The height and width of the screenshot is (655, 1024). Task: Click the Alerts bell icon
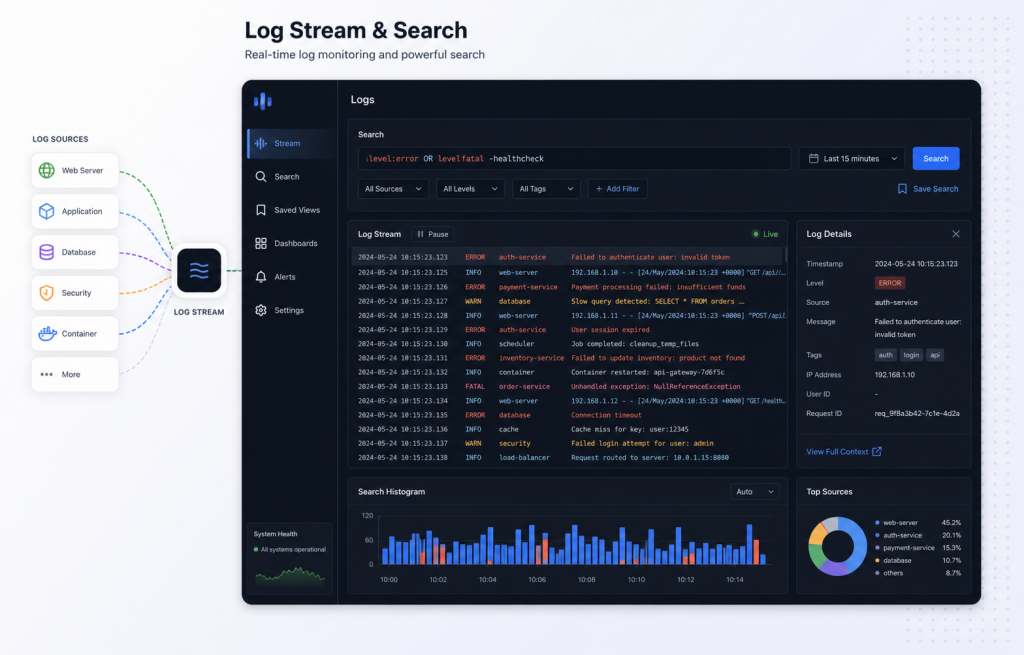[x=261, y=276]
